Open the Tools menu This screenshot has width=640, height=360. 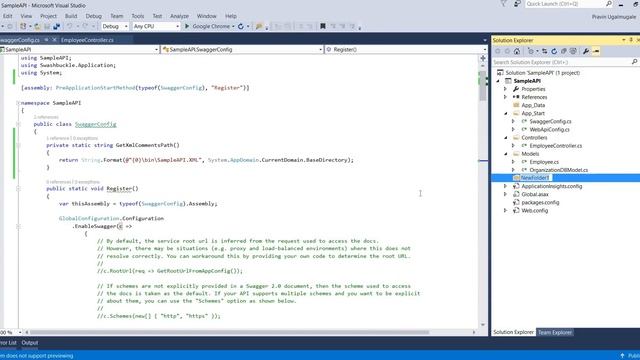click(x=138, y=16)
